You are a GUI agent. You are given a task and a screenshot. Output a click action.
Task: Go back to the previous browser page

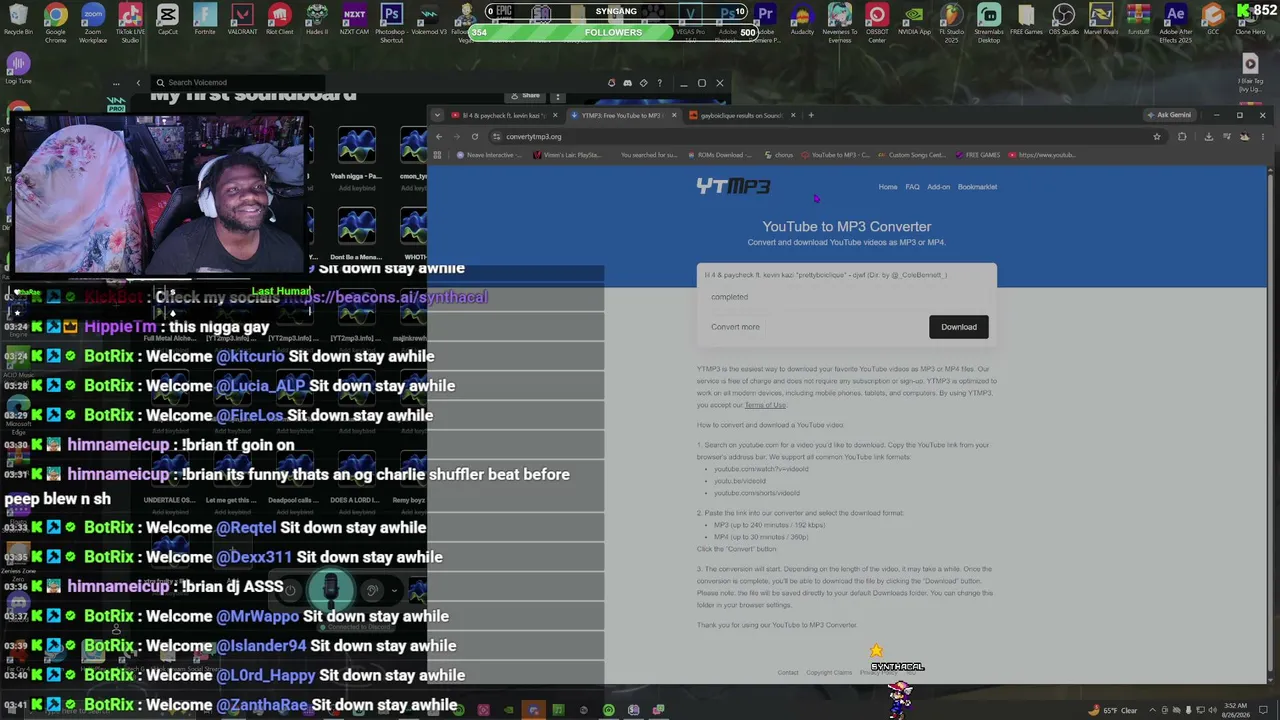tap(438, 136)
